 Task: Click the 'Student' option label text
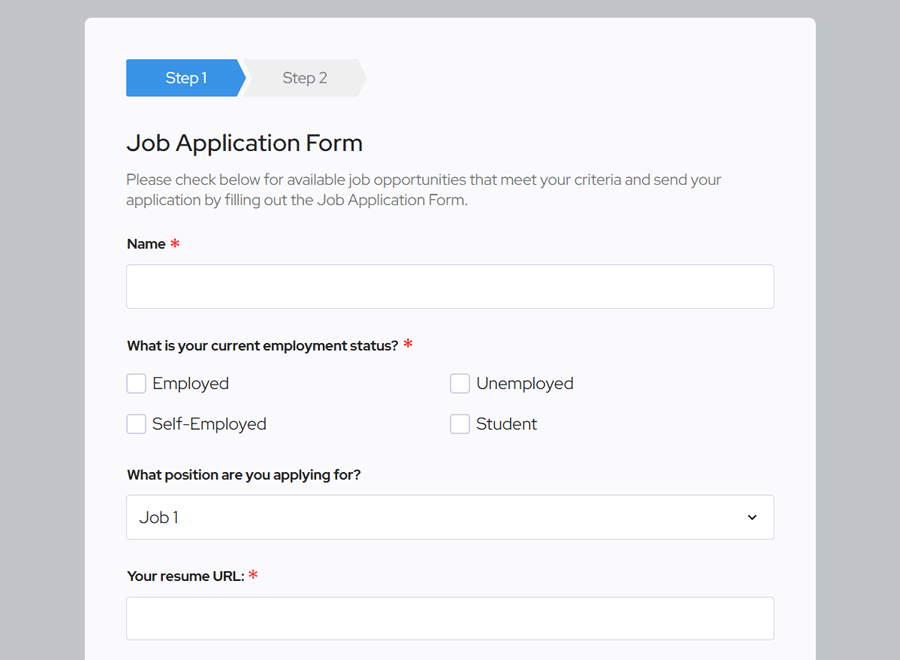click(x=506, y=424)
